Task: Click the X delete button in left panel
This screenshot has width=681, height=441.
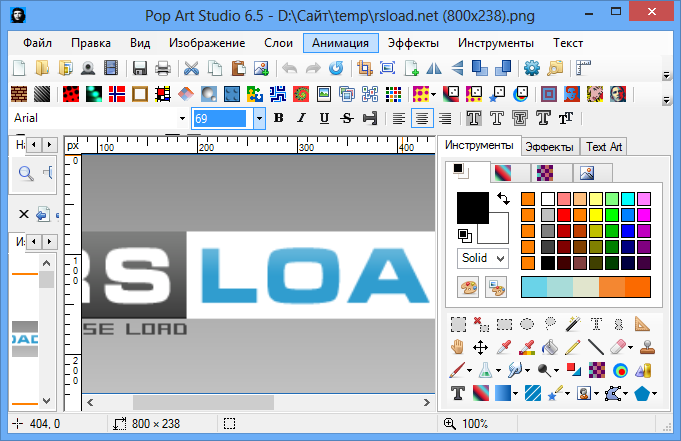Action: (x=24, y=214)
